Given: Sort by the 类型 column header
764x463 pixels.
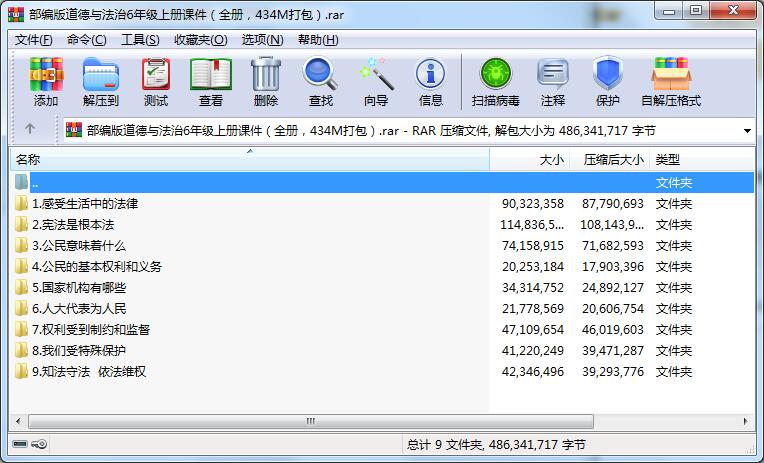Looking at the screenshot, I should tap(702, 159).
